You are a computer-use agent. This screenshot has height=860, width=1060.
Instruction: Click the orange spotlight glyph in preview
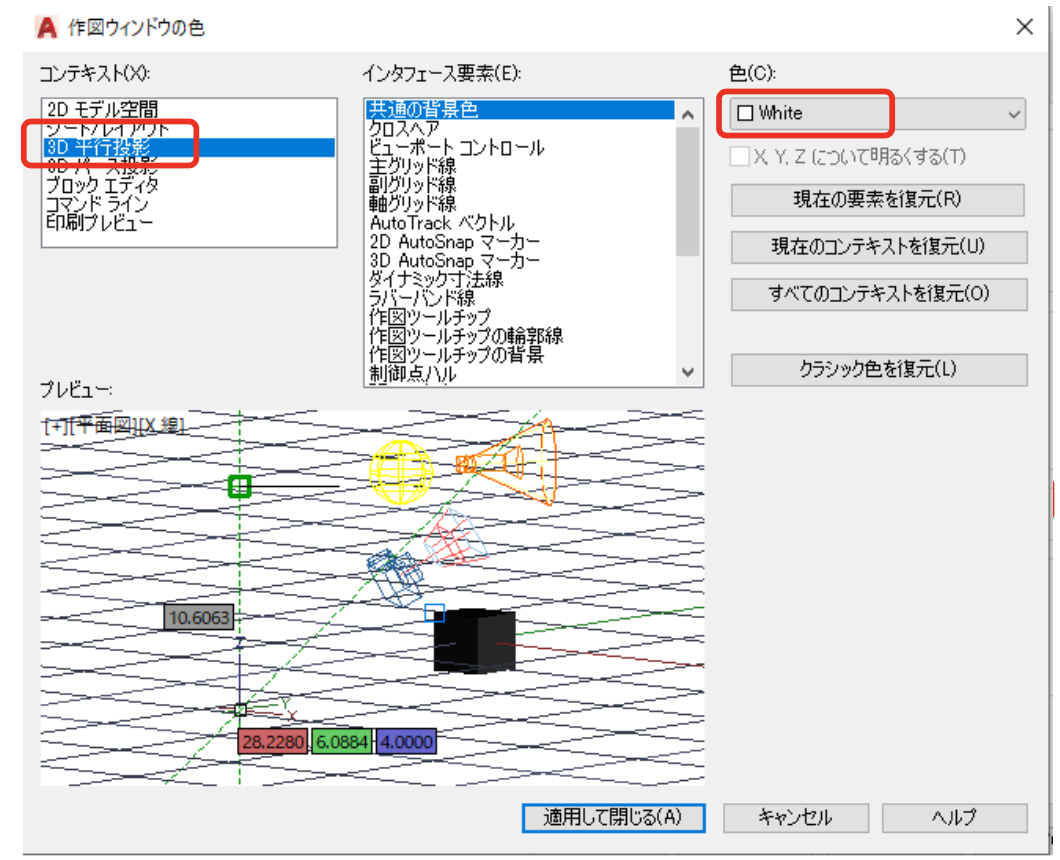[x=507, y=462]
